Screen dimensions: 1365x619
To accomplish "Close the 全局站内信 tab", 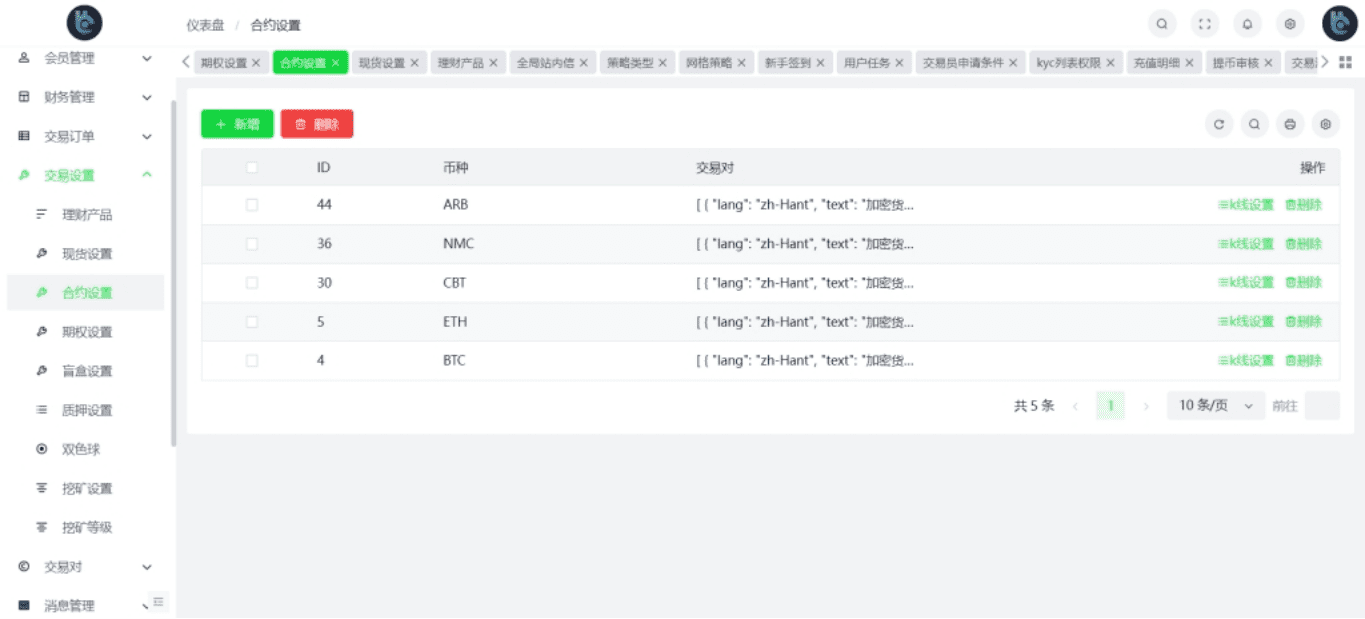I will pos(583,63).
